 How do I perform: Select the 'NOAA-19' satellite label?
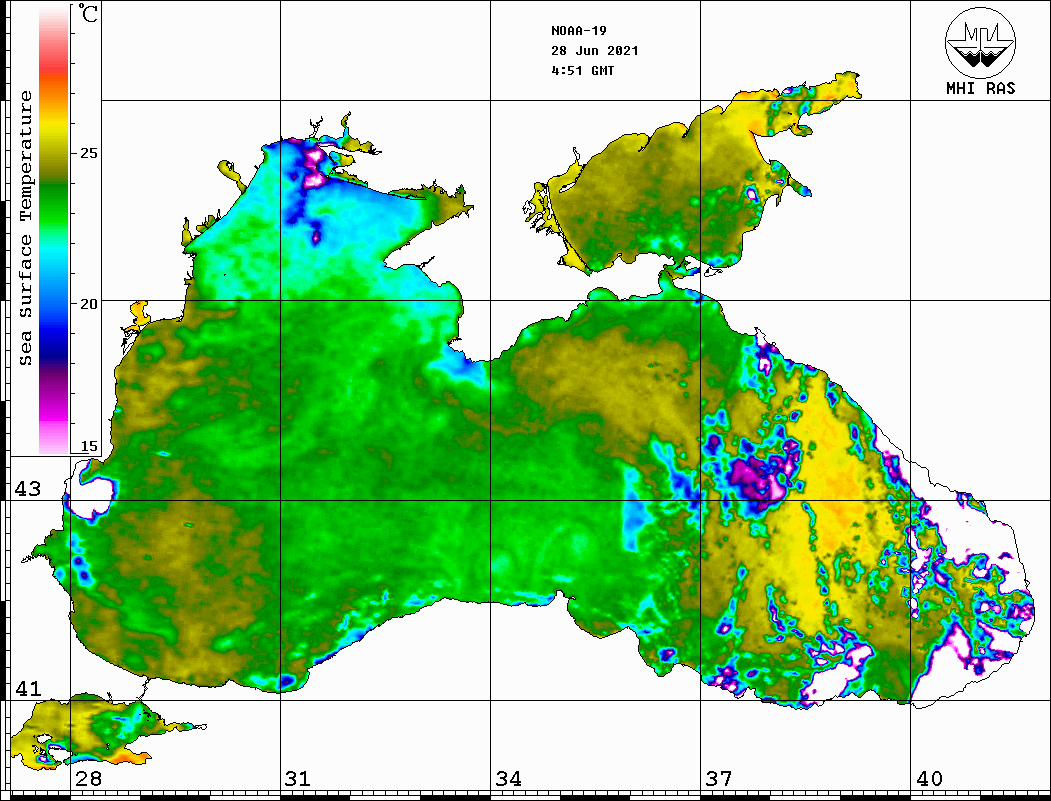coord(578,31)
